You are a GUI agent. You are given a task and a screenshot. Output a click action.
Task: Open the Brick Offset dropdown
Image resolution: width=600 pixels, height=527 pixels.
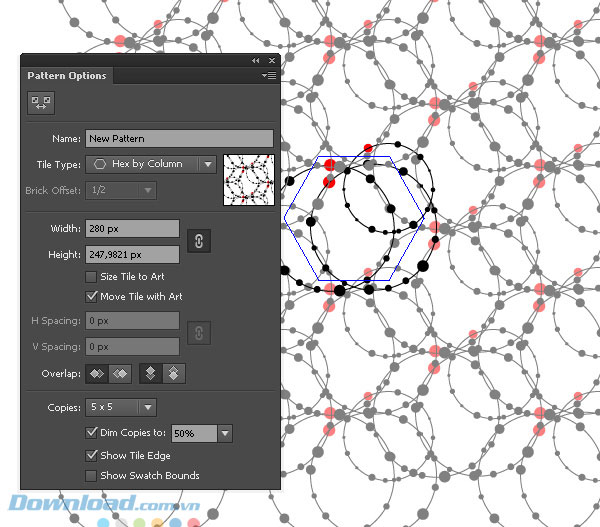pos(121,190)
